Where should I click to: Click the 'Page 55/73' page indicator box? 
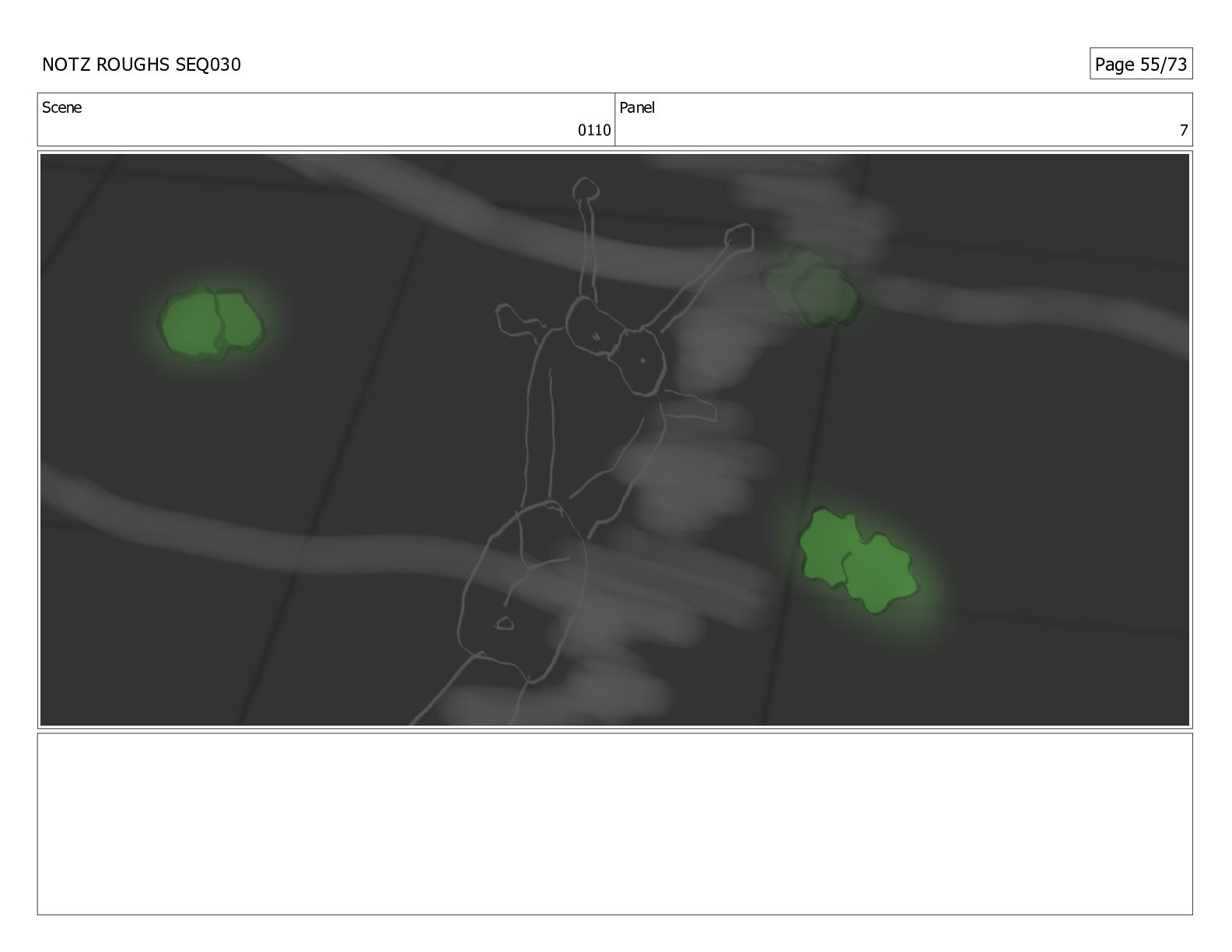click(x=1141, y=64)
